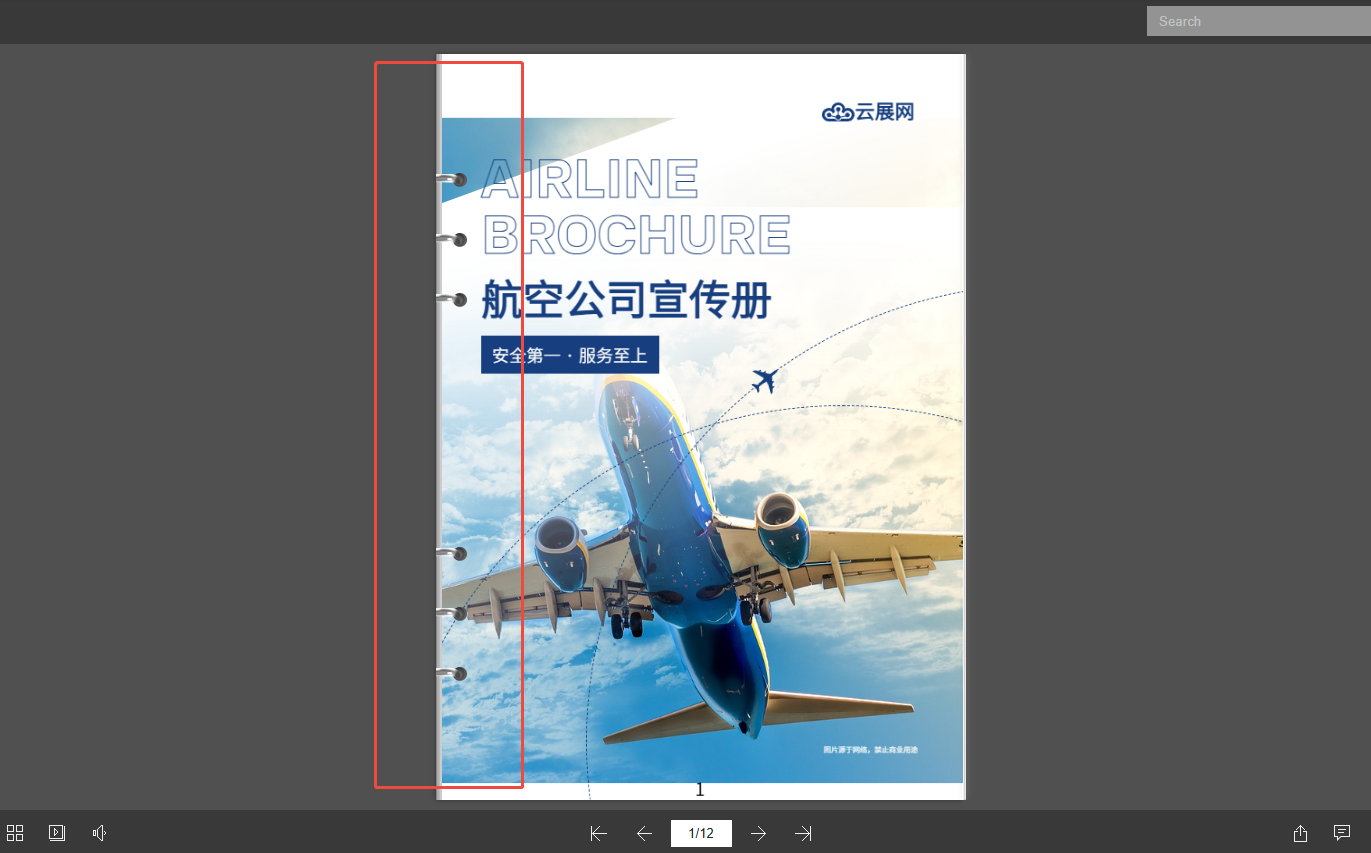The height and width of the screenshot is (853, 1371).
Task: Start auto-flip slideshow playback
Action: pos(57,833)
